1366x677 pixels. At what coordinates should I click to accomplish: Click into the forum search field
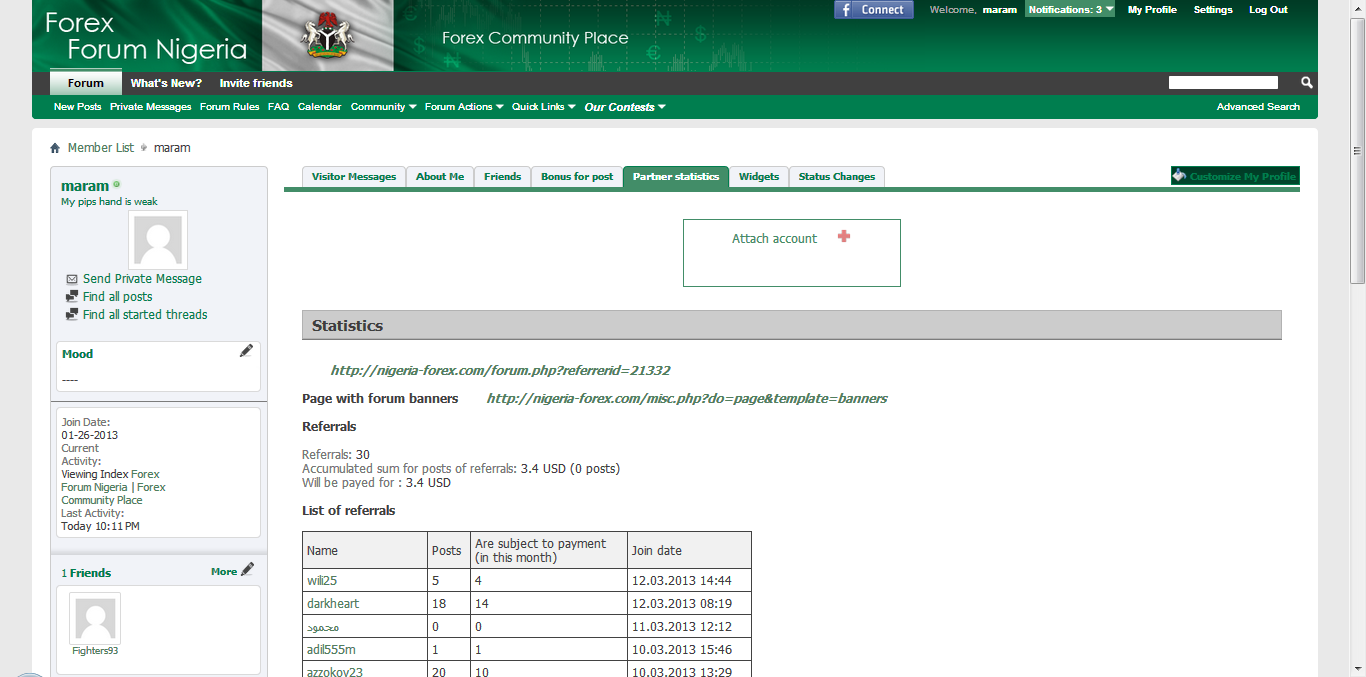coord(1223,83)
